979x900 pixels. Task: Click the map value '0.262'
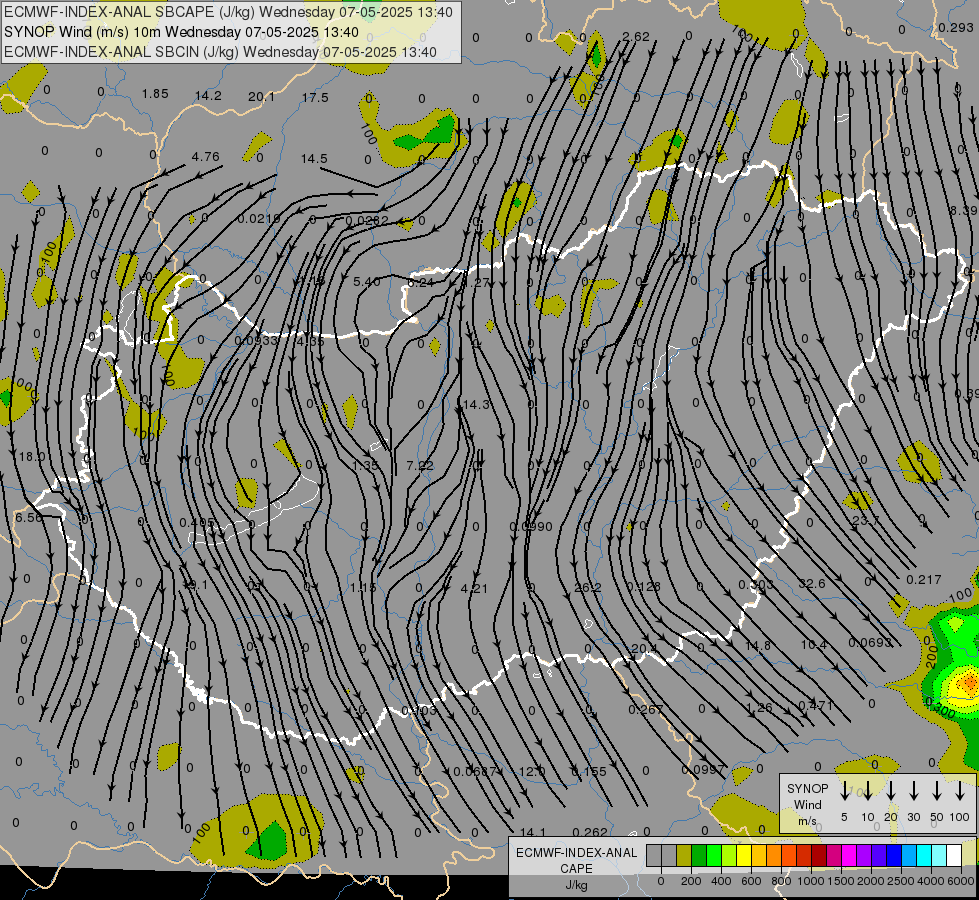coord(589,832)
